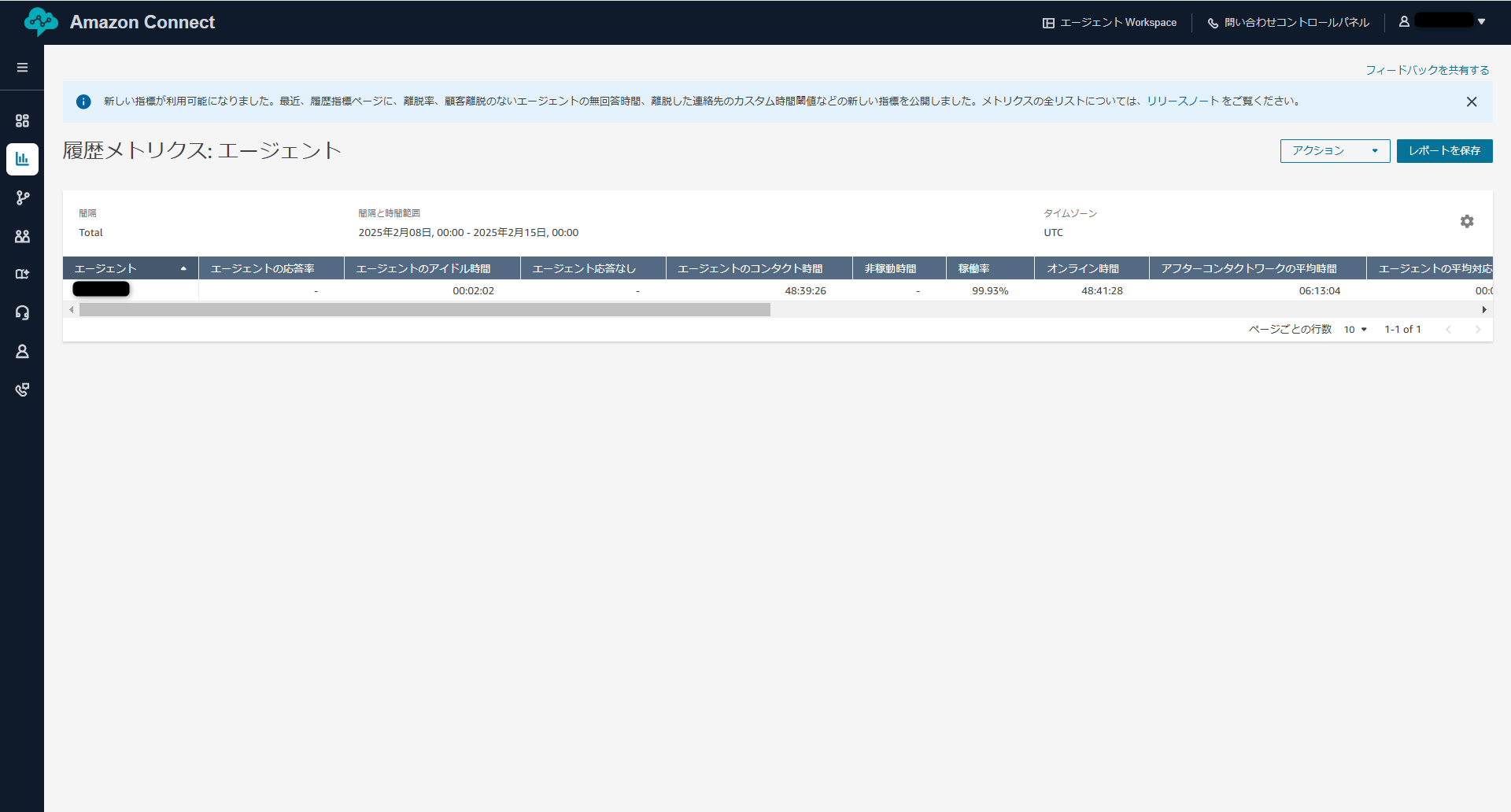Open エージェント Workspace from top bar
The height and width of the screenshot is (812, 1511).
click(x=1110, y=23)
